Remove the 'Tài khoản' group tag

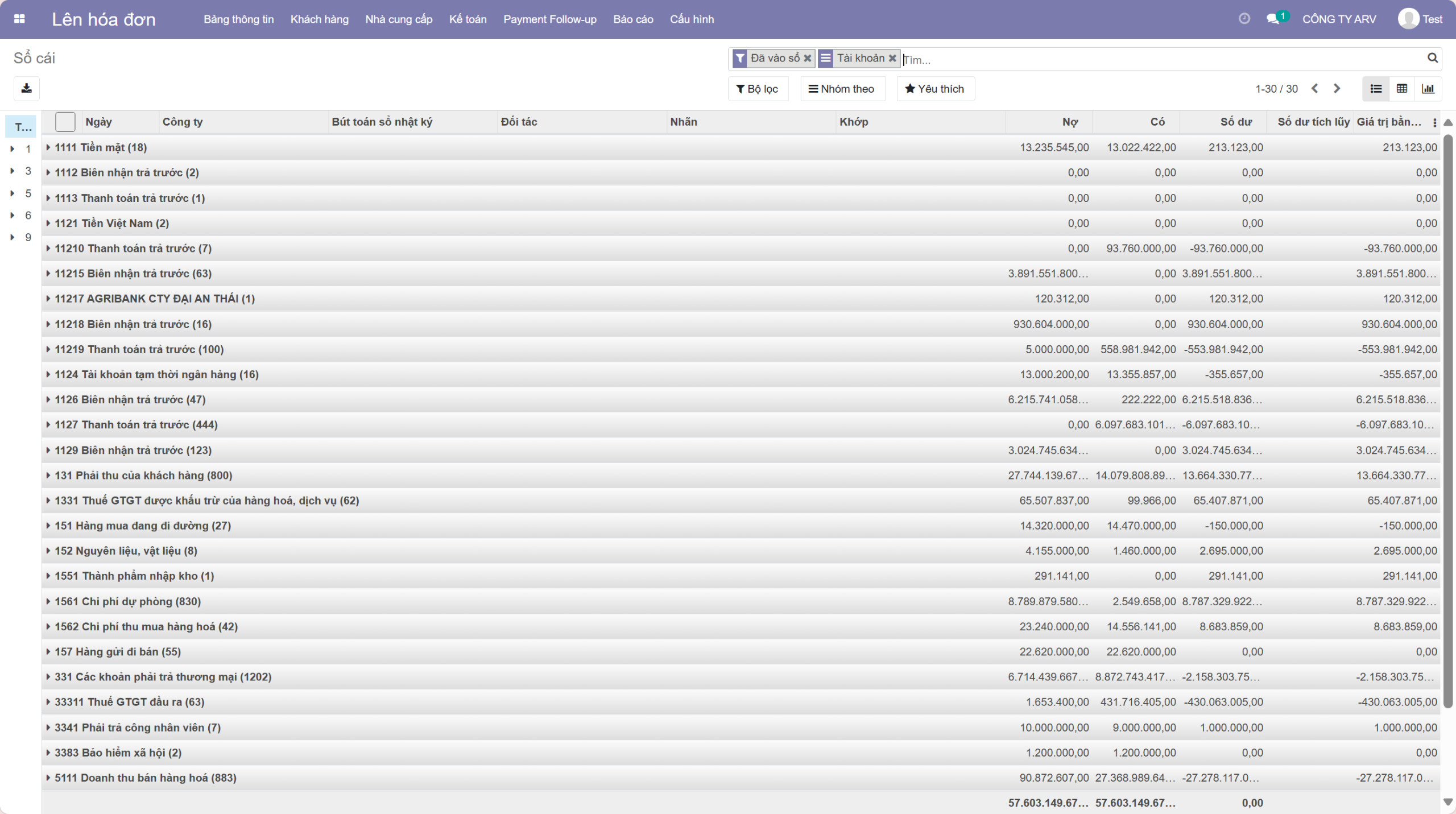tap(892, 58)
